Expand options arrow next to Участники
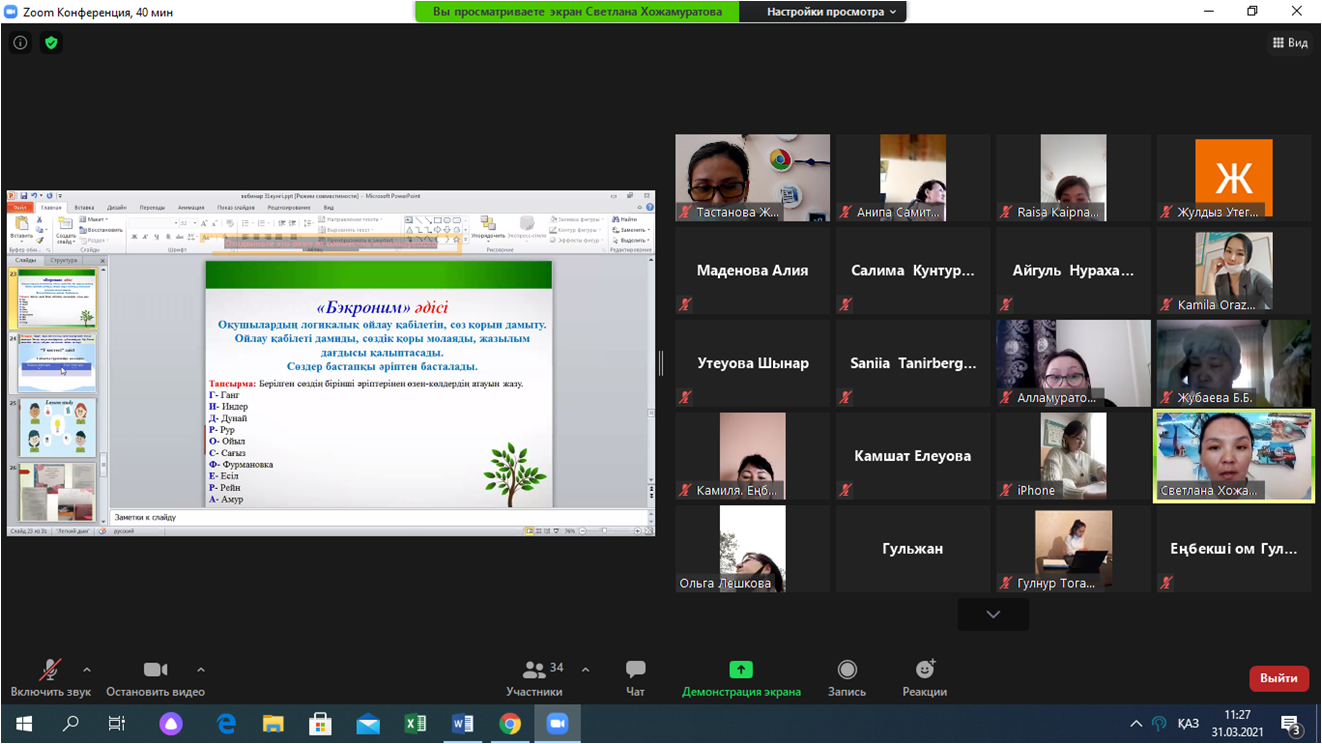 coord(585,670)
